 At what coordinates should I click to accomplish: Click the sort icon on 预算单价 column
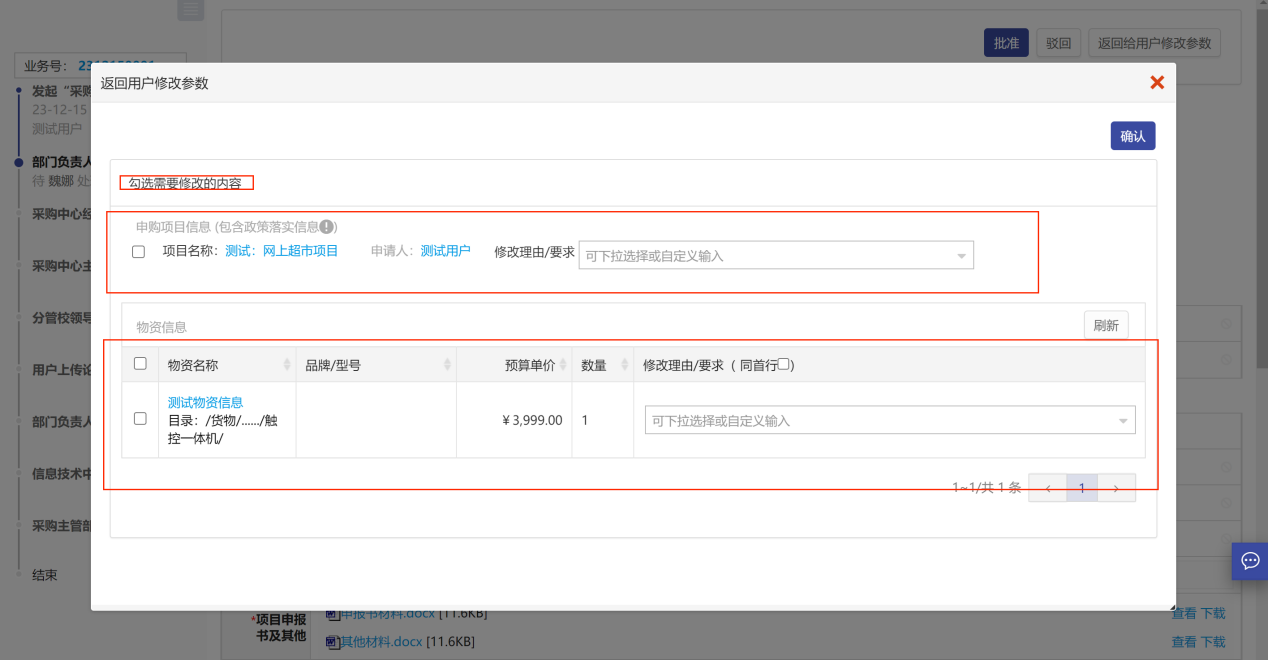(563, 365)
